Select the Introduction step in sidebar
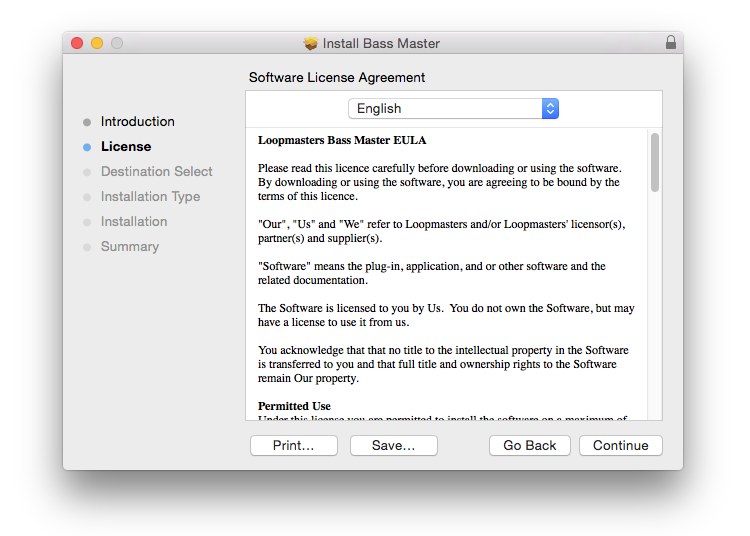Viewport: 750px width, 536px height. (137, 122)
